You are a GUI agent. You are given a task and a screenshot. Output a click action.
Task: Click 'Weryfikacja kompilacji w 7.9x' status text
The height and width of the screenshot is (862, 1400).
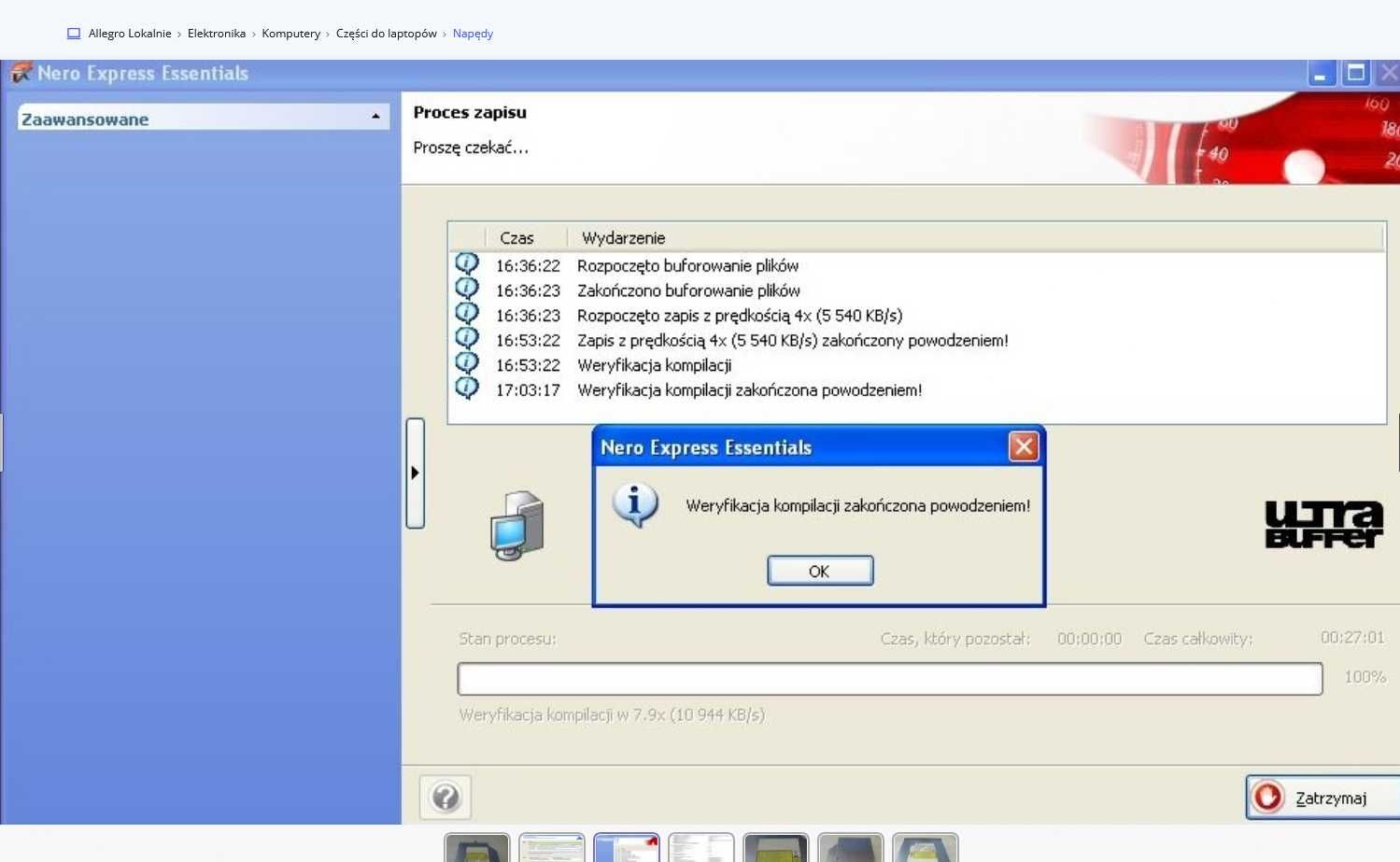coord(612,714)
